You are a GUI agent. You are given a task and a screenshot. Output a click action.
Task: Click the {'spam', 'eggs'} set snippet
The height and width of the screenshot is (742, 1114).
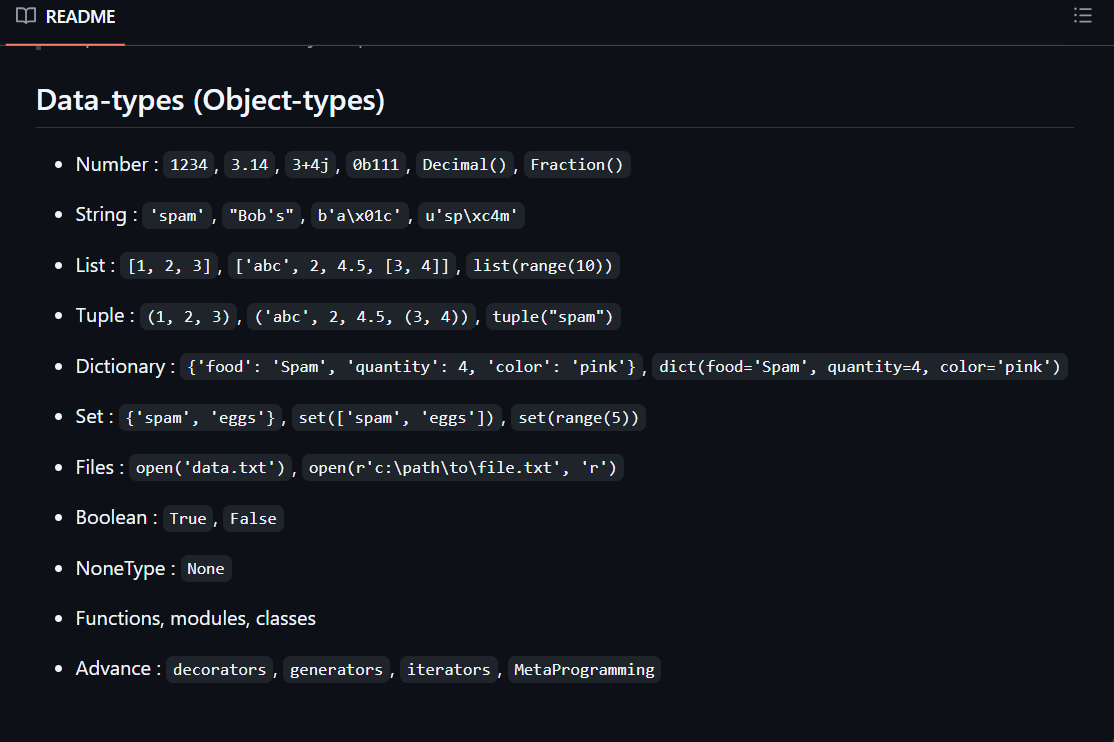(x=200, y=418)
